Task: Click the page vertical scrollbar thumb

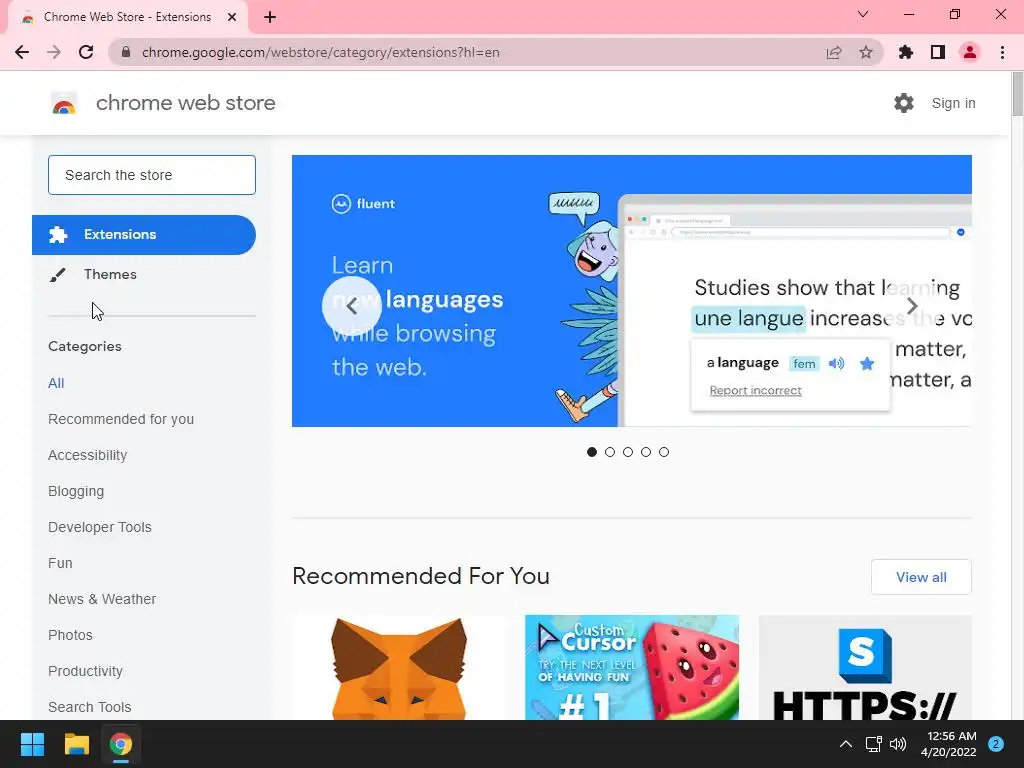Action: 1017,95
